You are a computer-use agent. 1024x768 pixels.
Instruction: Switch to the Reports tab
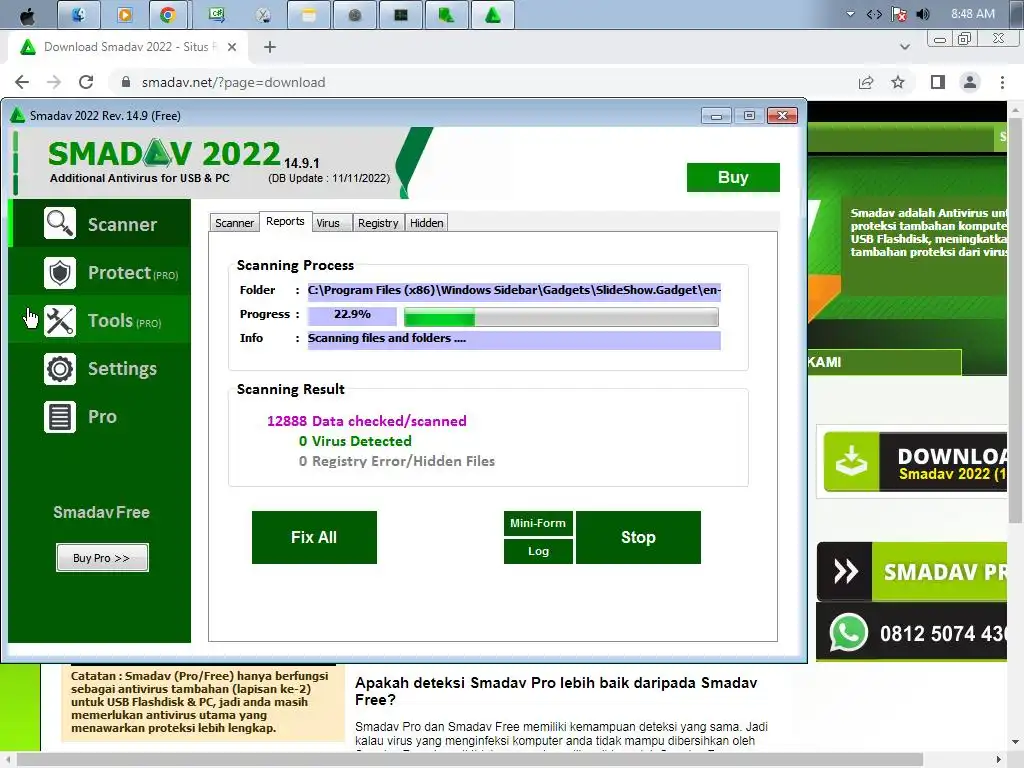pyautogui.click(x=285, y=221)
